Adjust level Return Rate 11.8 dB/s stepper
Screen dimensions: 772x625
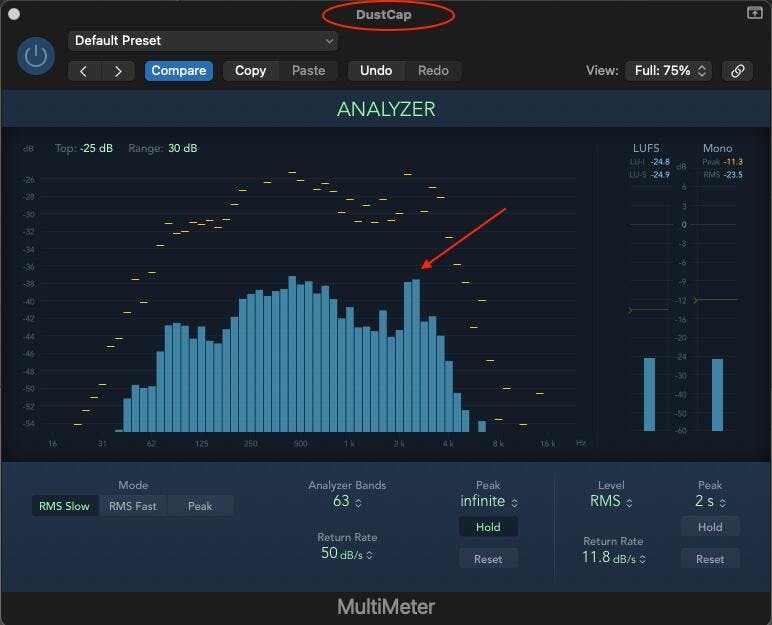(x=613, y=558)
